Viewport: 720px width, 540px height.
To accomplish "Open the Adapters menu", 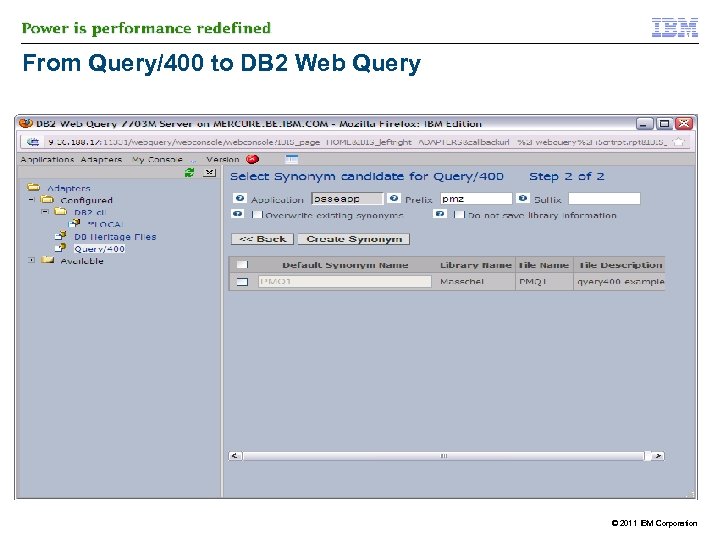I will click(101, 159).
